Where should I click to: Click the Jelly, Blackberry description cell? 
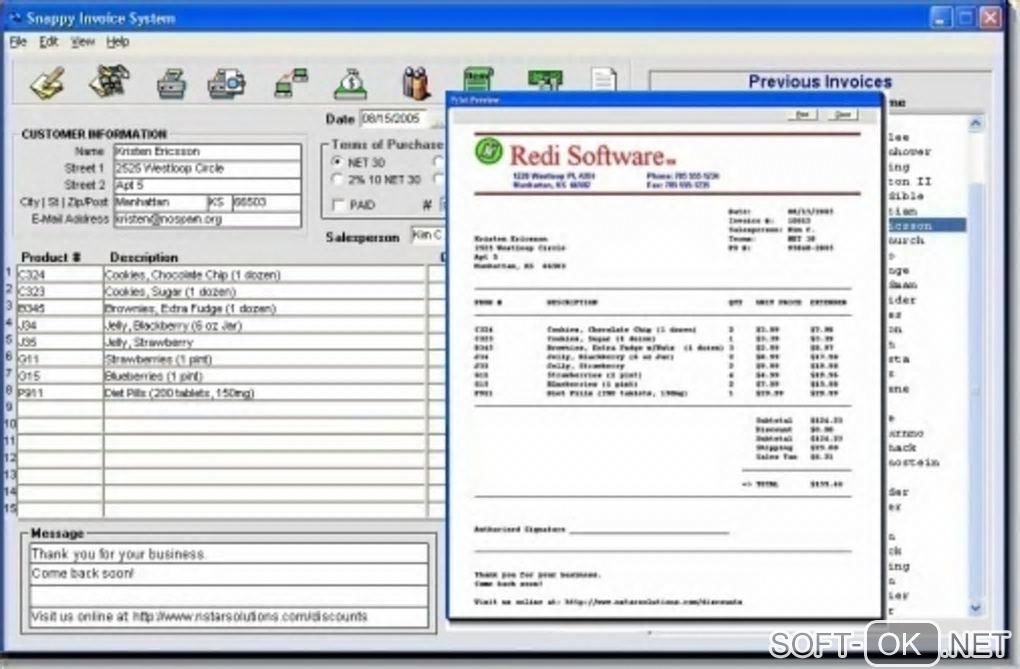tap(264, 325)
